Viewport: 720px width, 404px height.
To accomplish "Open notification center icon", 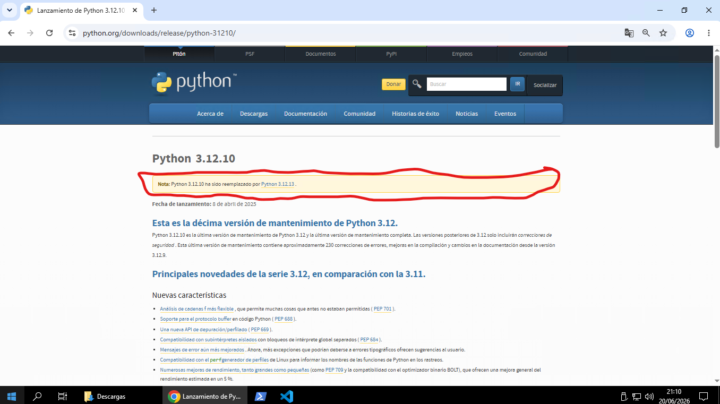I will [x=703, y=396].
